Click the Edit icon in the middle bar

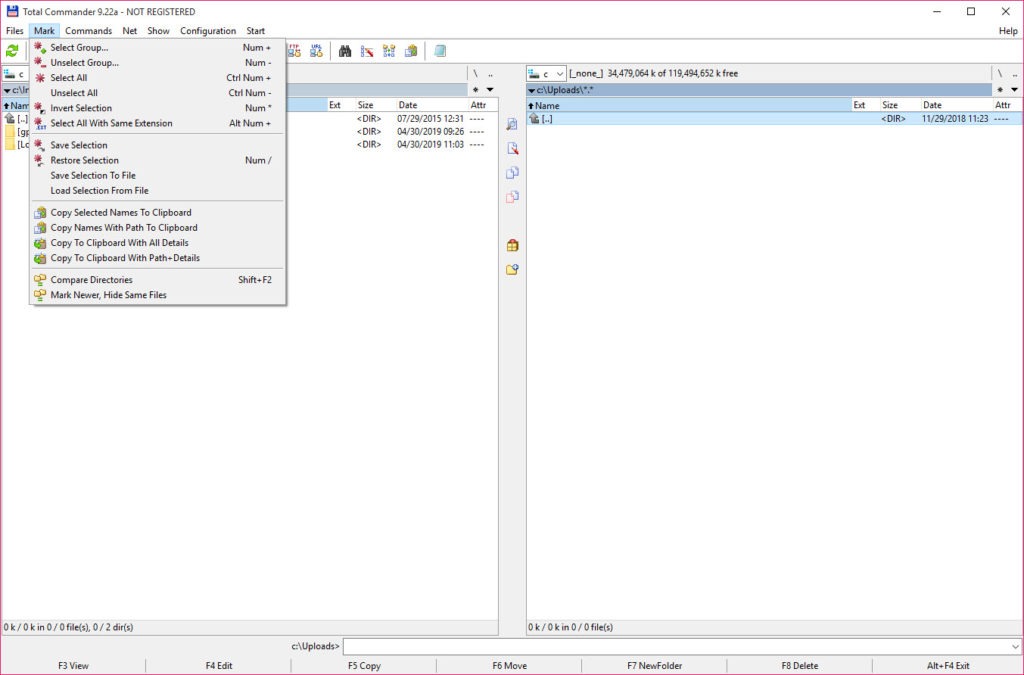tap(512, 148)
